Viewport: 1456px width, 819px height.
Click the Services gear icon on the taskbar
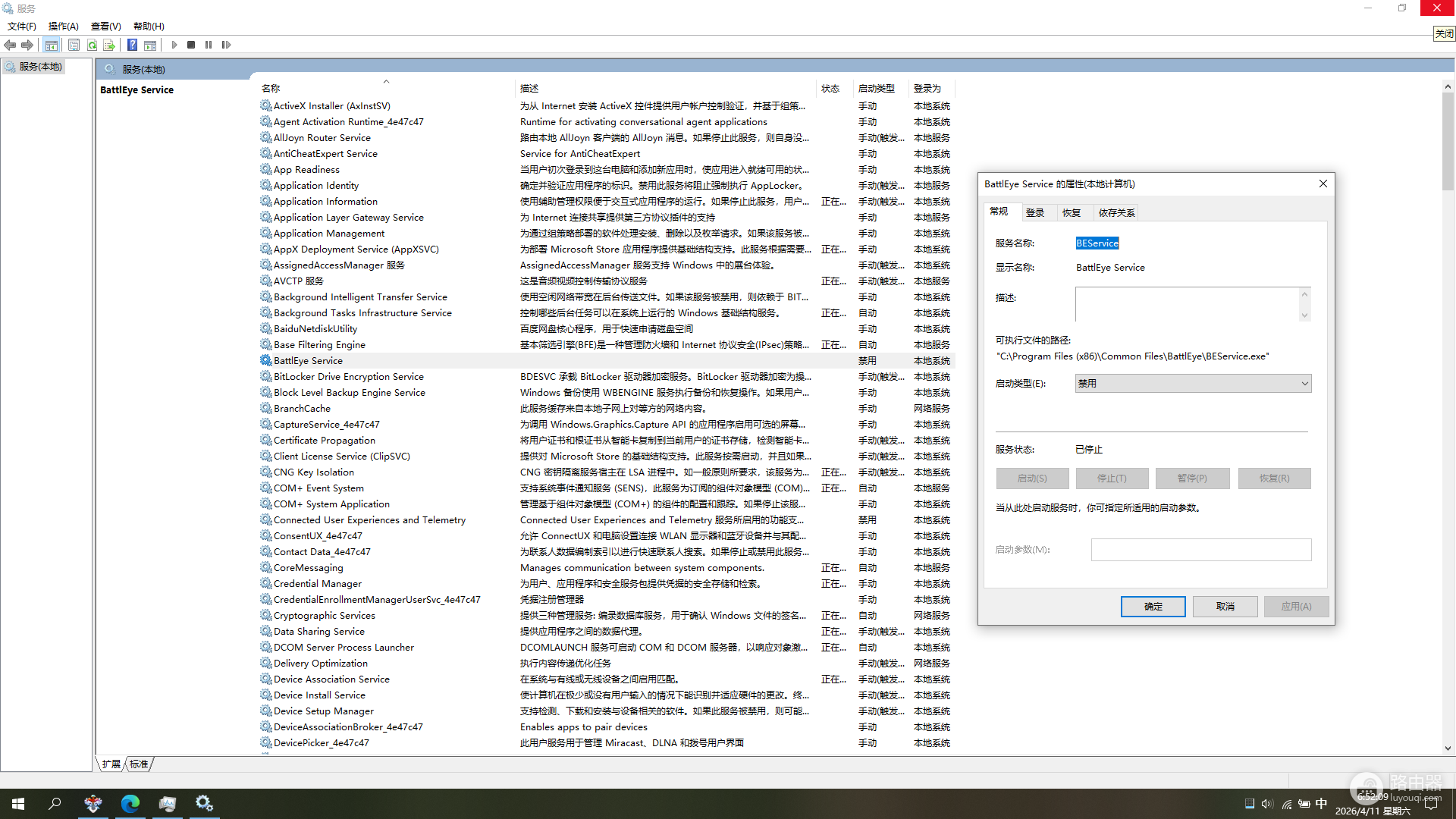click(204, 804)
